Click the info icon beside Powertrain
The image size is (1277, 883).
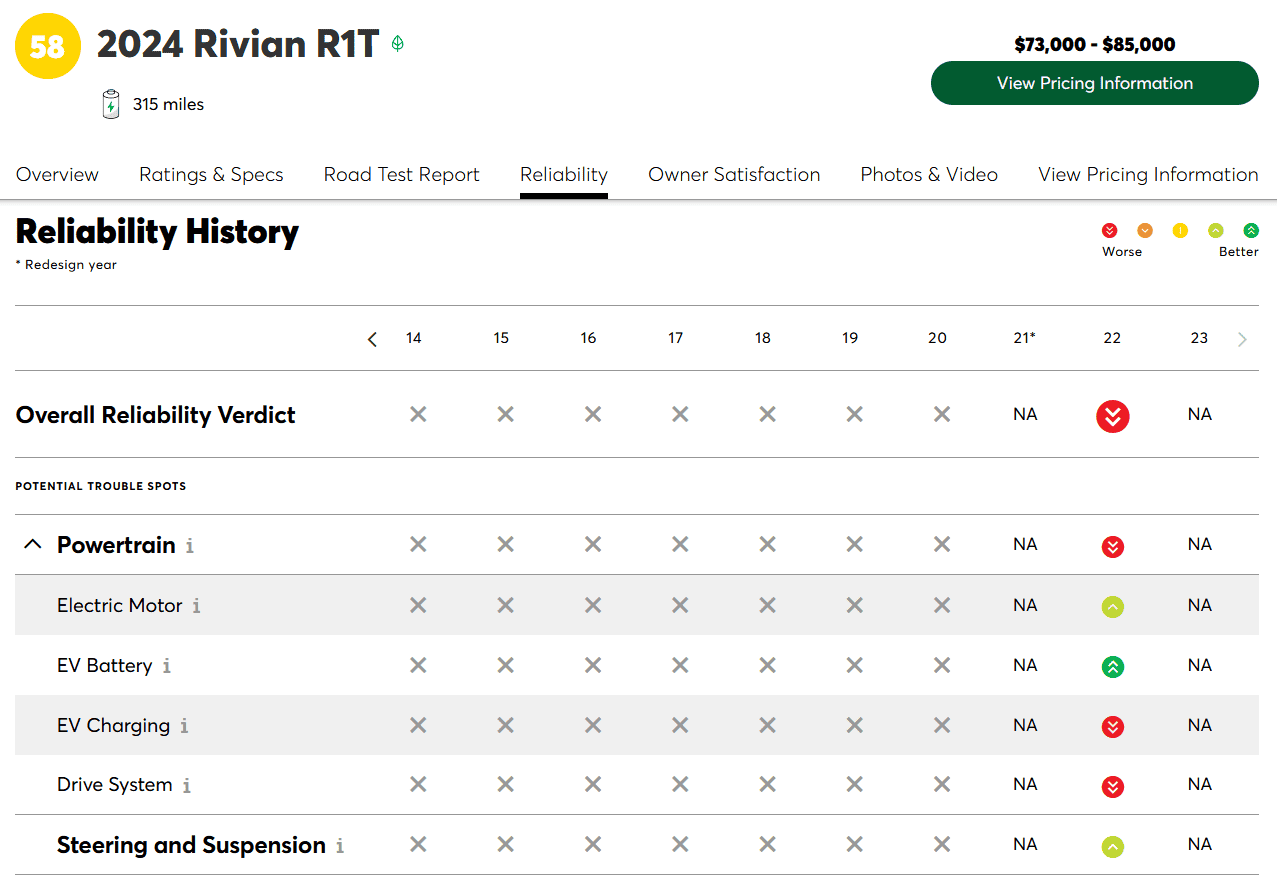tap(190, 546)
